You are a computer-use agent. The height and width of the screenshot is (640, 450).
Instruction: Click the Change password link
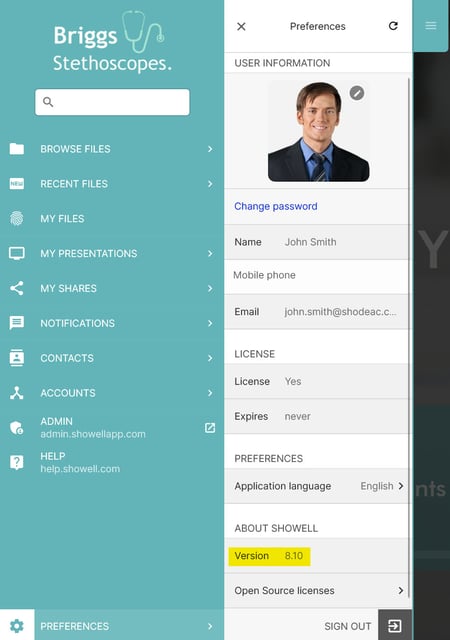pos(276,206)
